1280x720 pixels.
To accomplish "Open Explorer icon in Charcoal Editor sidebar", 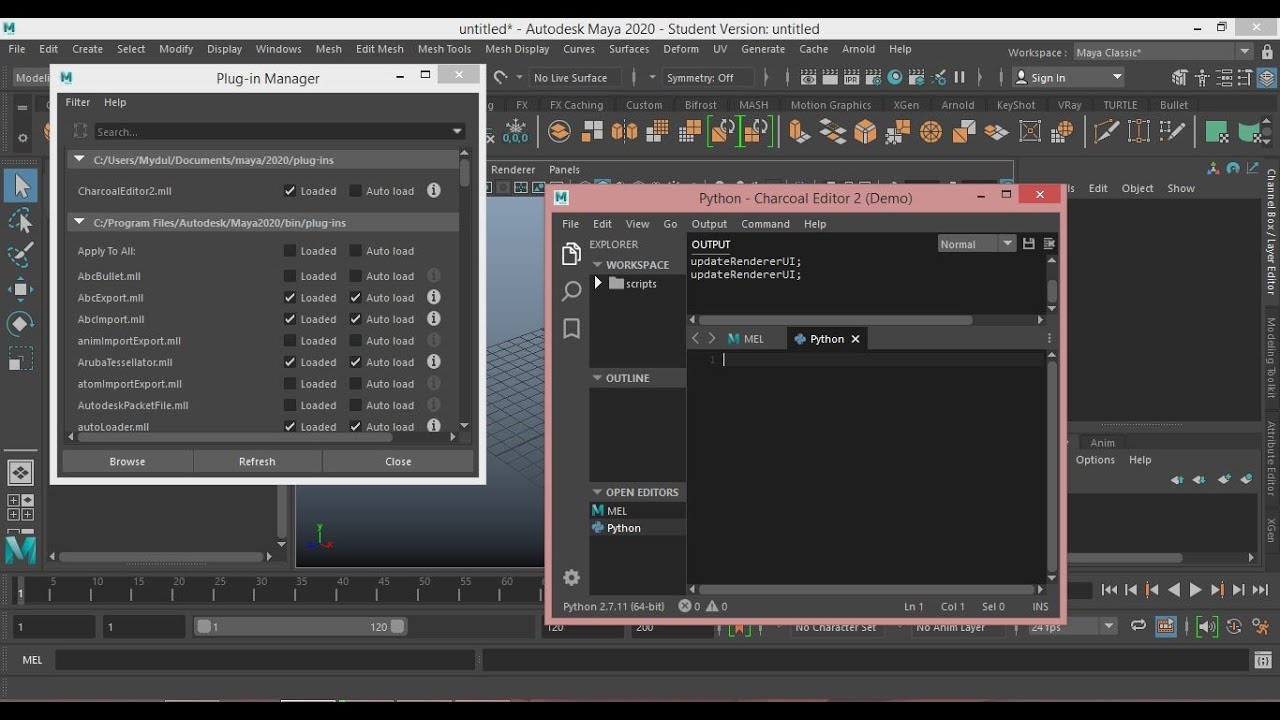I will coord(571,254).
